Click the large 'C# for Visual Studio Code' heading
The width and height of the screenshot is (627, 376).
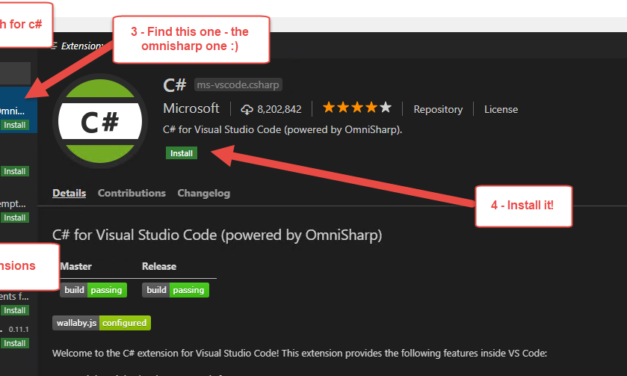217,235
